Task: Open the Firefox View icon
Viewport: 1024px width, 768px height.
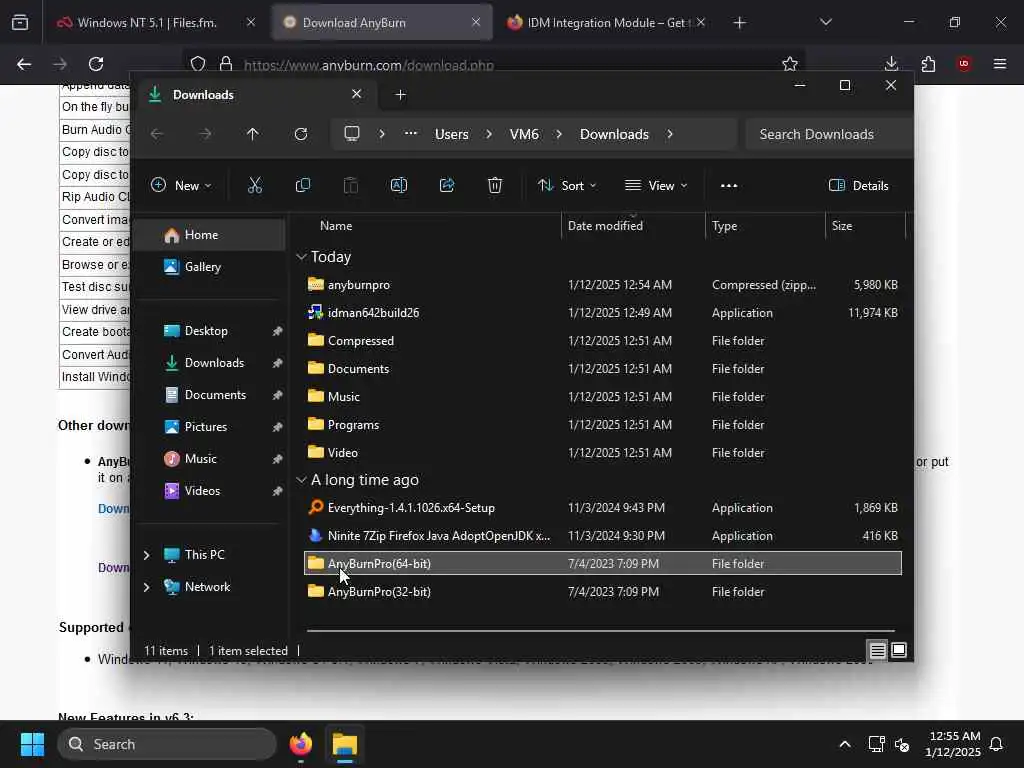Action: pyautogui.click(x=20, y=23)
